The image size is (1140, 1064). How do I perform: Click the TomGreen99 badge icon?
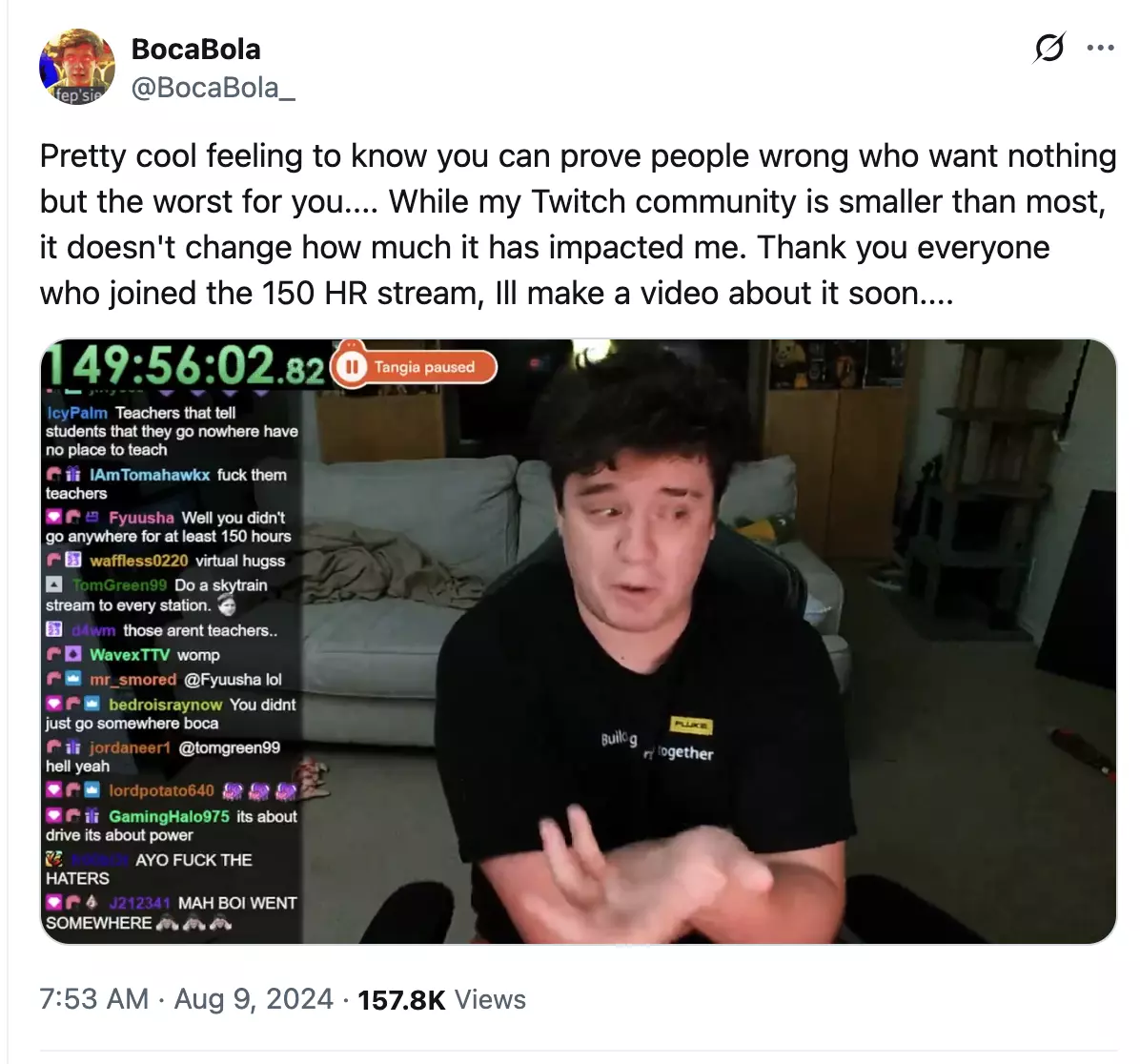[54, 584]
